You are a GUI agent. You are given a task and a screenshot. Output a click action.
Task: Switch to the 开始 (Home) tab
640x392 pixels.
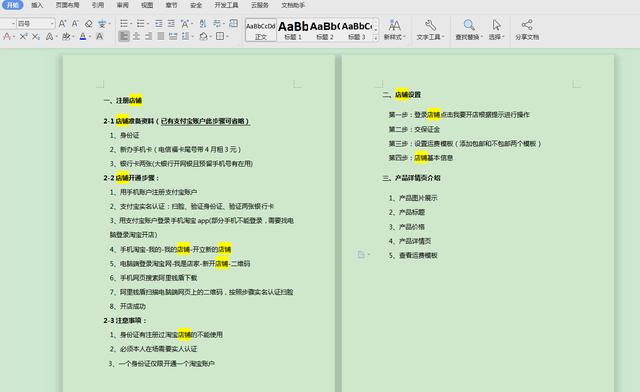13,5
